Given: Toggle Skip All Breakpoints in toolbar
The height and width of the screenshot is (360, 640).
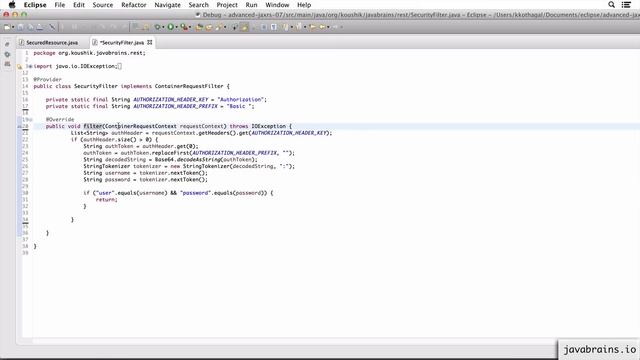Looking at the screenshot, I should (x=52, y=27).
